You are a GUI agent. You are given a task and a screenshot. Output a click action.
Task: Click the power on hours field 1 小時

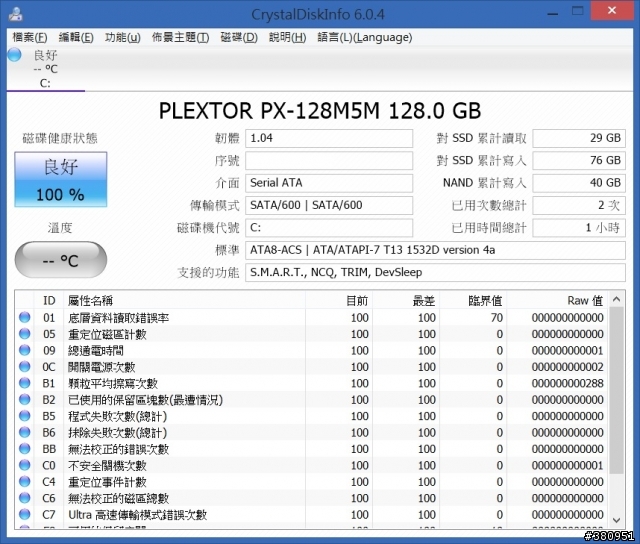[x=579, y=228]
